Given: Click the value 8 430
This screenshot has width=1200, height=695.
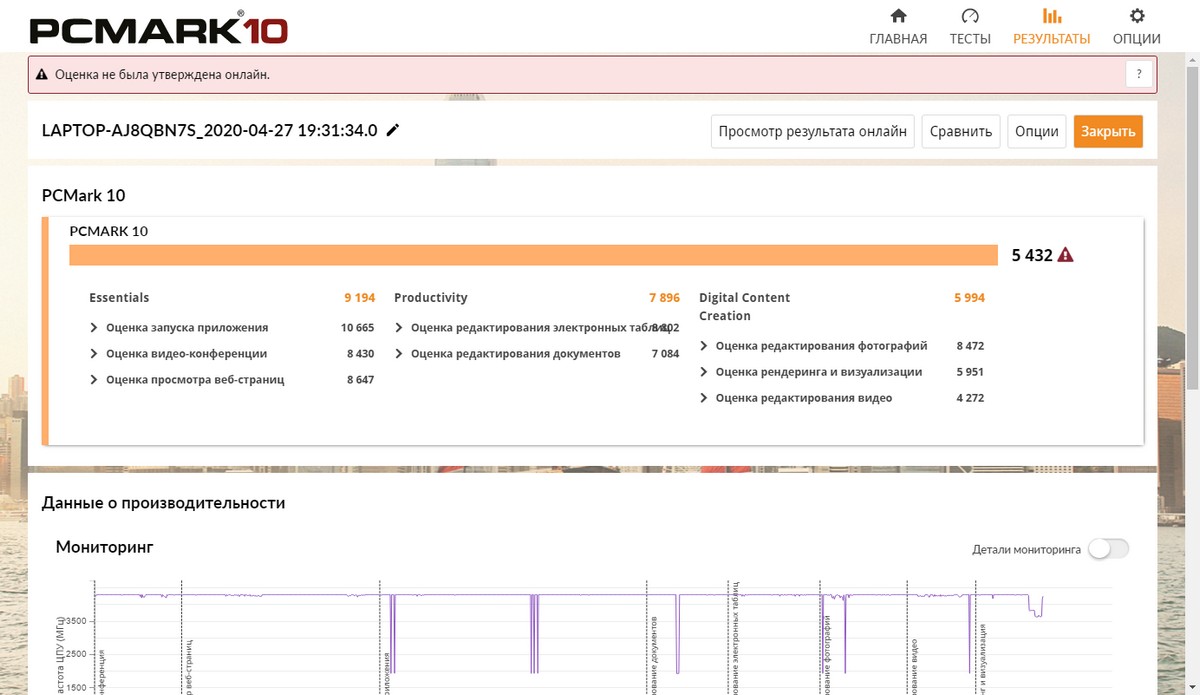Looking at the screenshot, I should click(360, 354).
